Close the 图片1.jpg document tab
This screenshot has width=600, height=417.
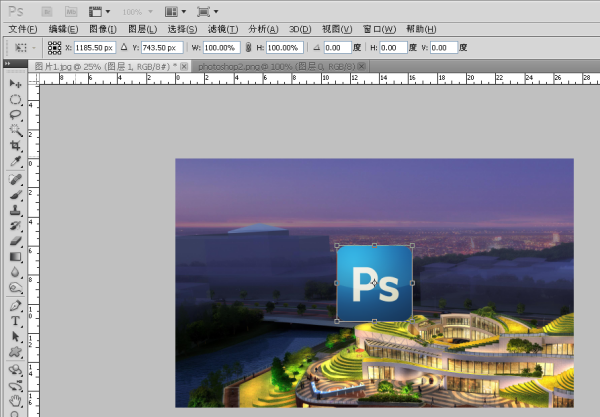[x=184, y=67]
